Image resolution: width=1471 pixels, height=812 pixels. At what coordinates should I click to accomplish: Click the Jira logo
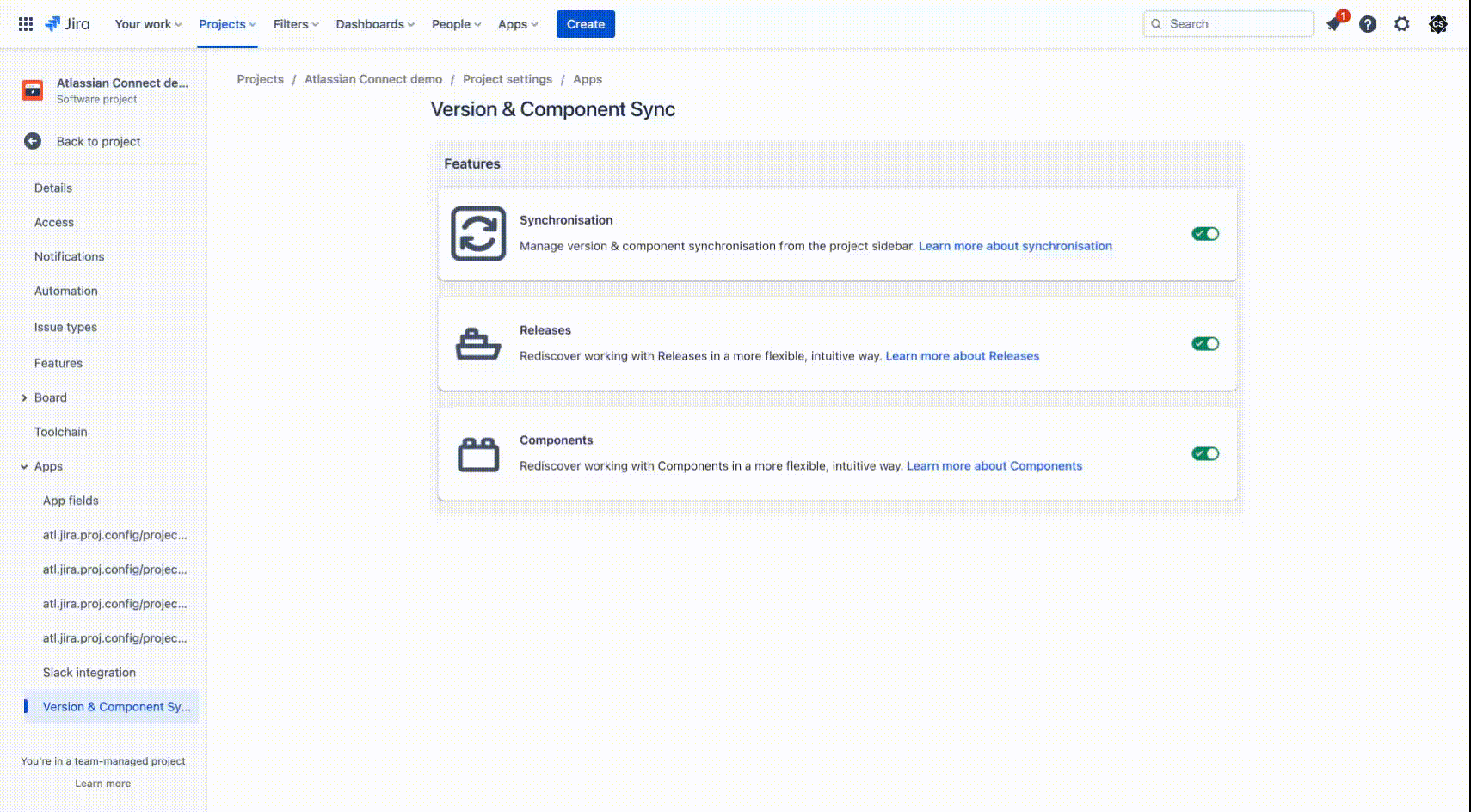point(67,24)
